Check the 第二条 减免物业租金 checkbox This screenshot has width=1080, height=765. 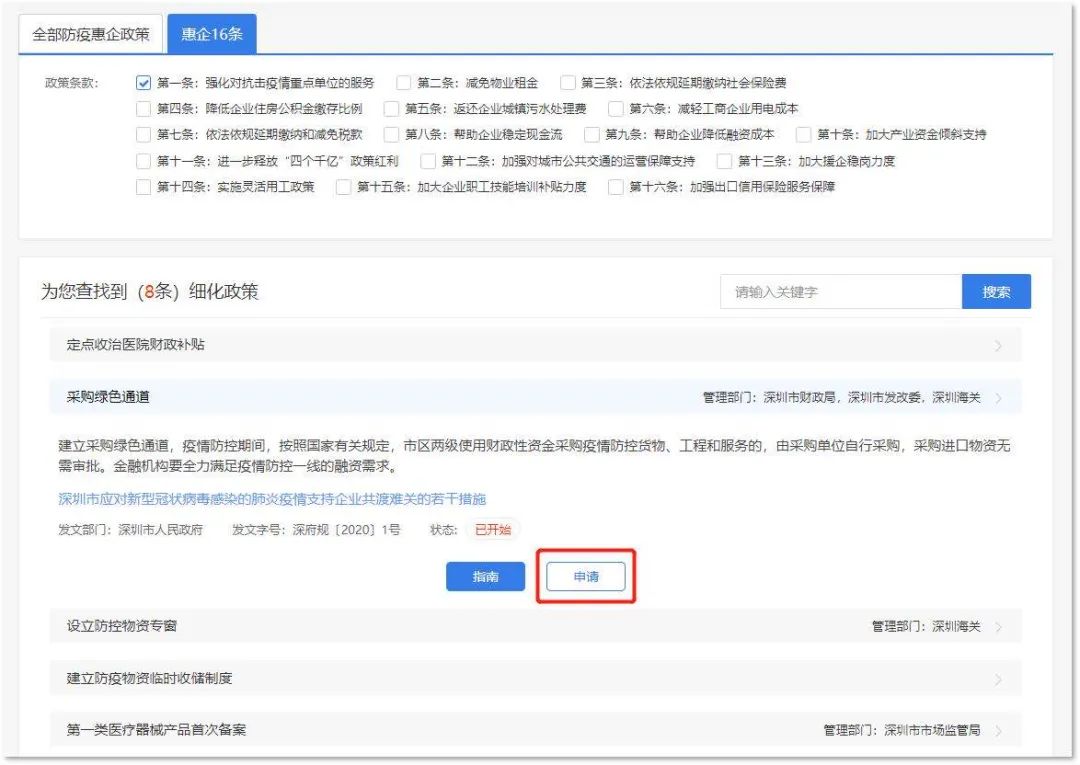pos(404,83)
